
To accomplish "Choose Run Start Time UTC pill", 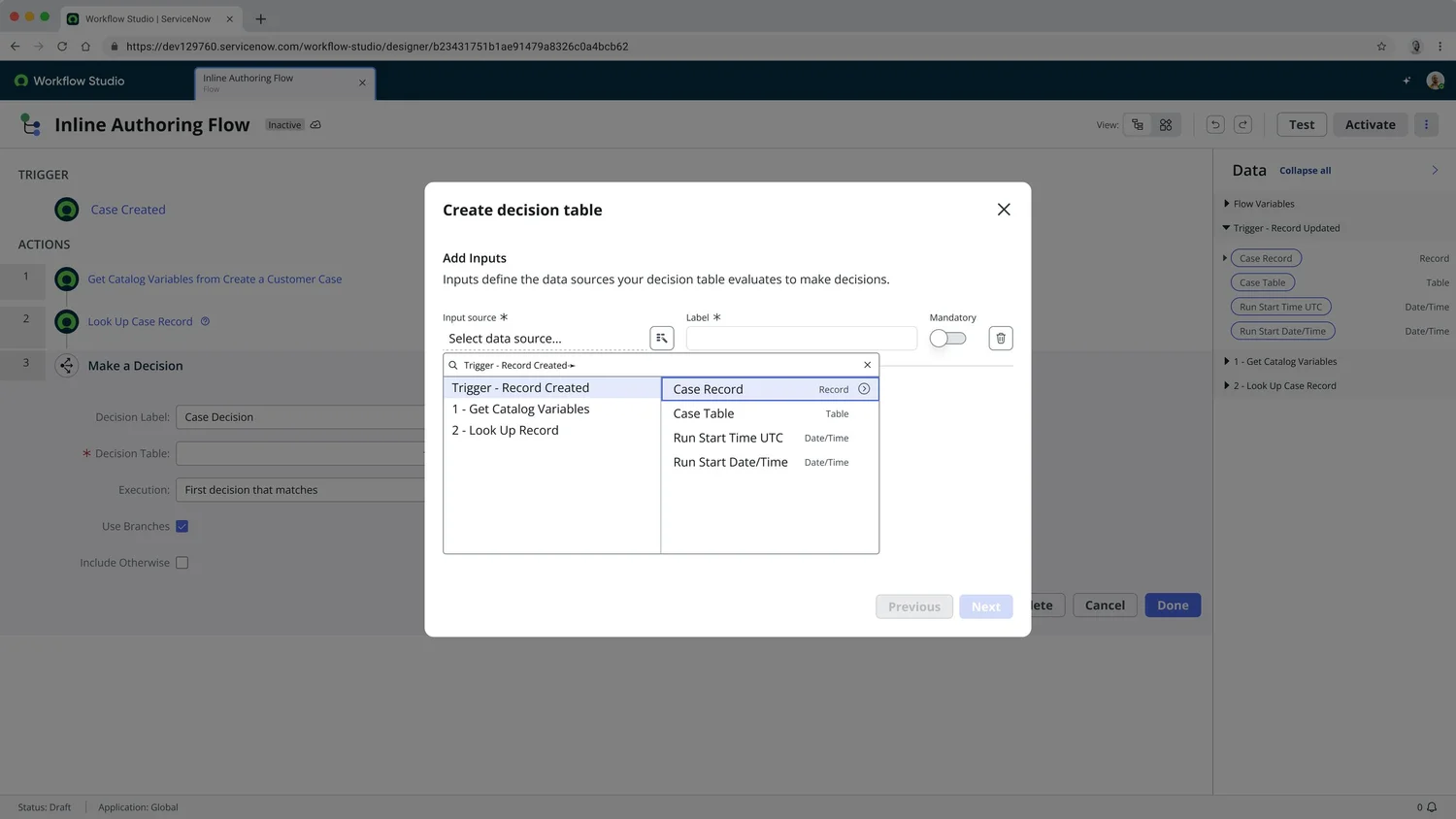I will (770, 438).
